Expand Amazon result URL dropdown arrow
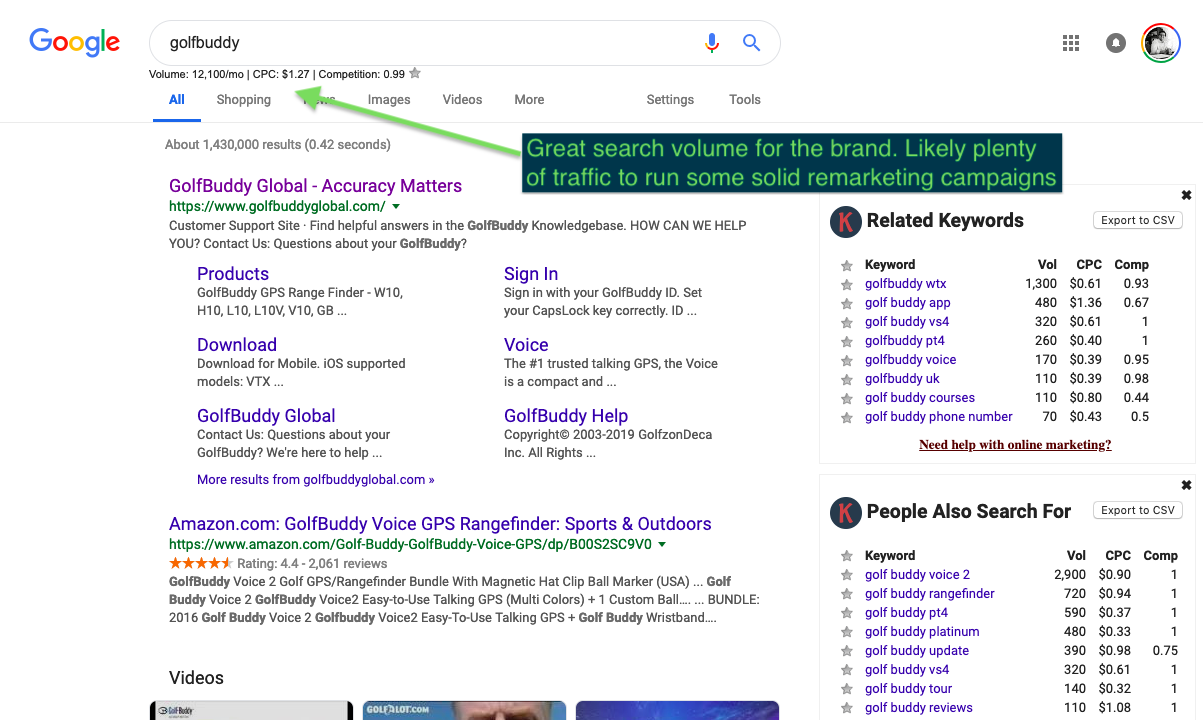 click(662, 545)
